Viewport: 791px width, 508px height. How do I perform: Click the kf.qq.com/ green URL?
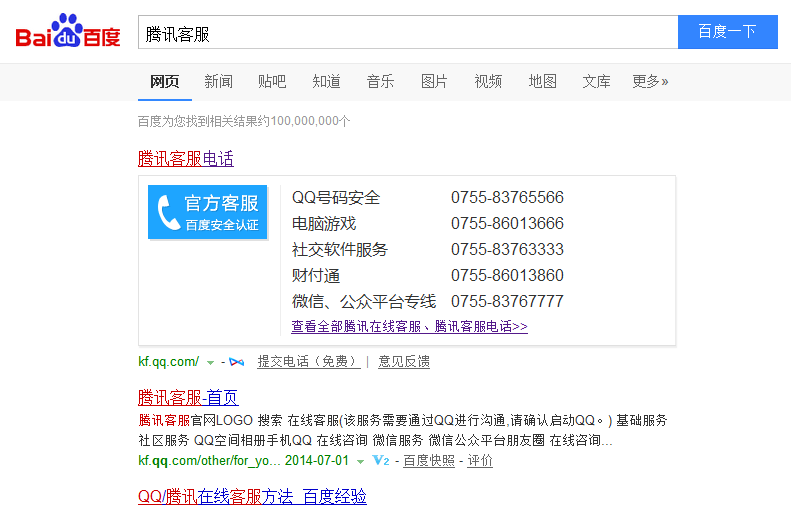[x=168, y=362]
